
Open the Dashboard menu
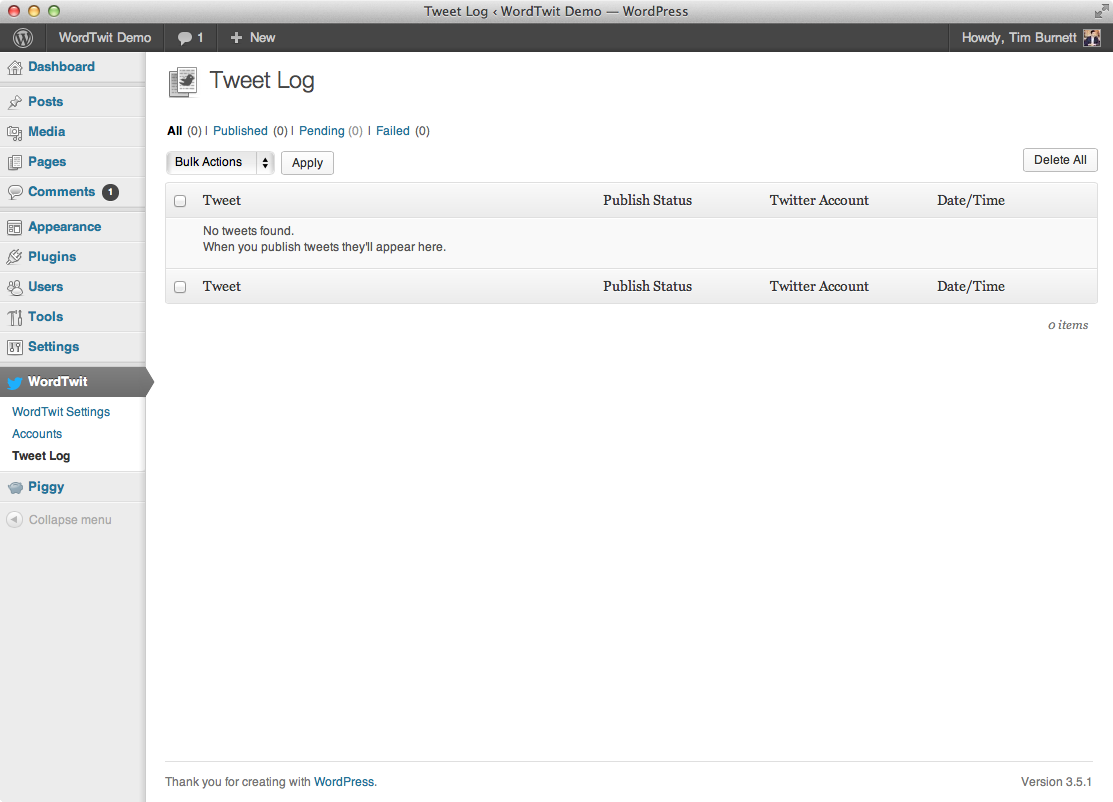(x=61, y=67)
